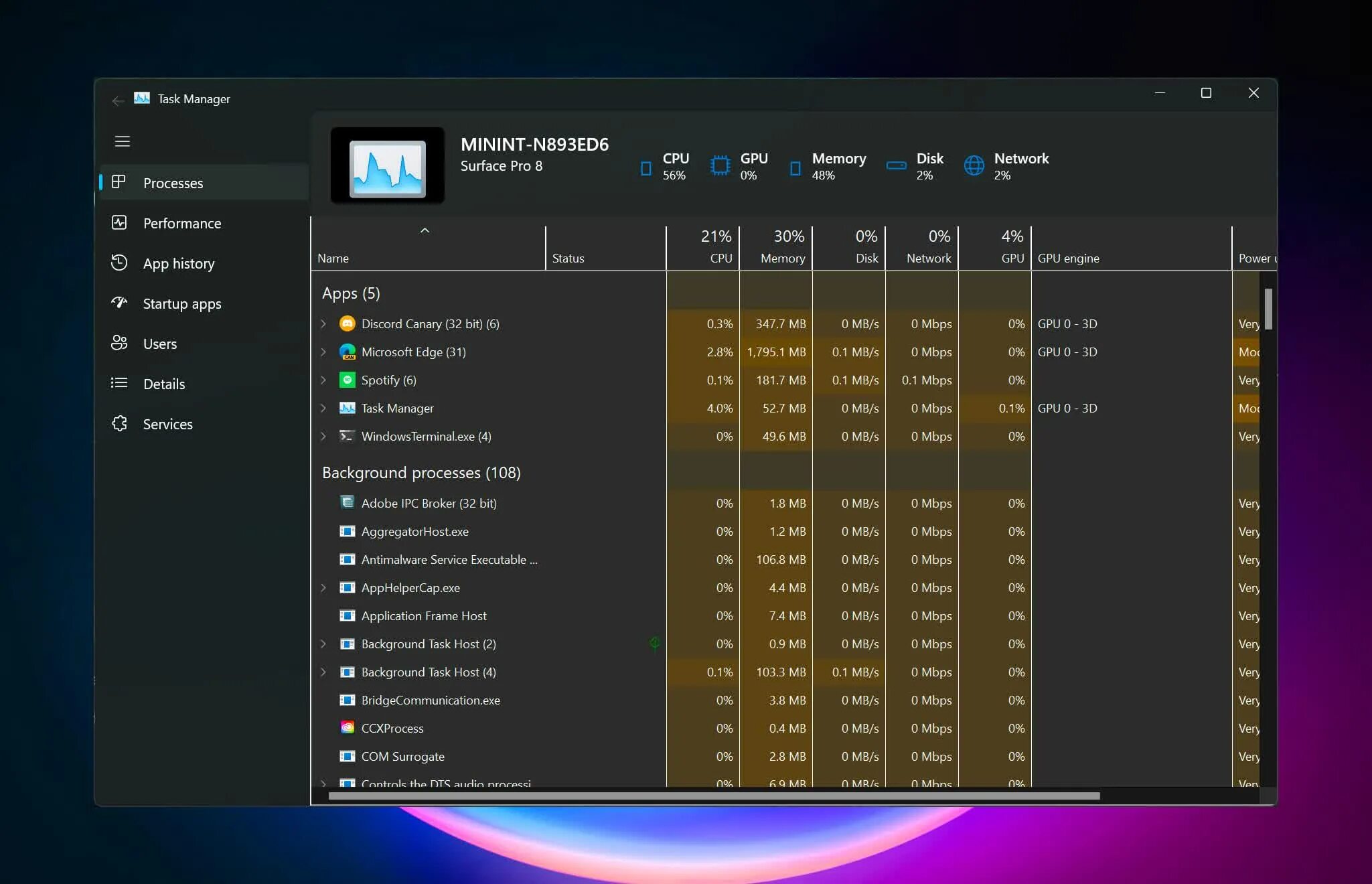The image size is (1372, 884).
Task: Open Startup apps section
Action: pos(181,303)
